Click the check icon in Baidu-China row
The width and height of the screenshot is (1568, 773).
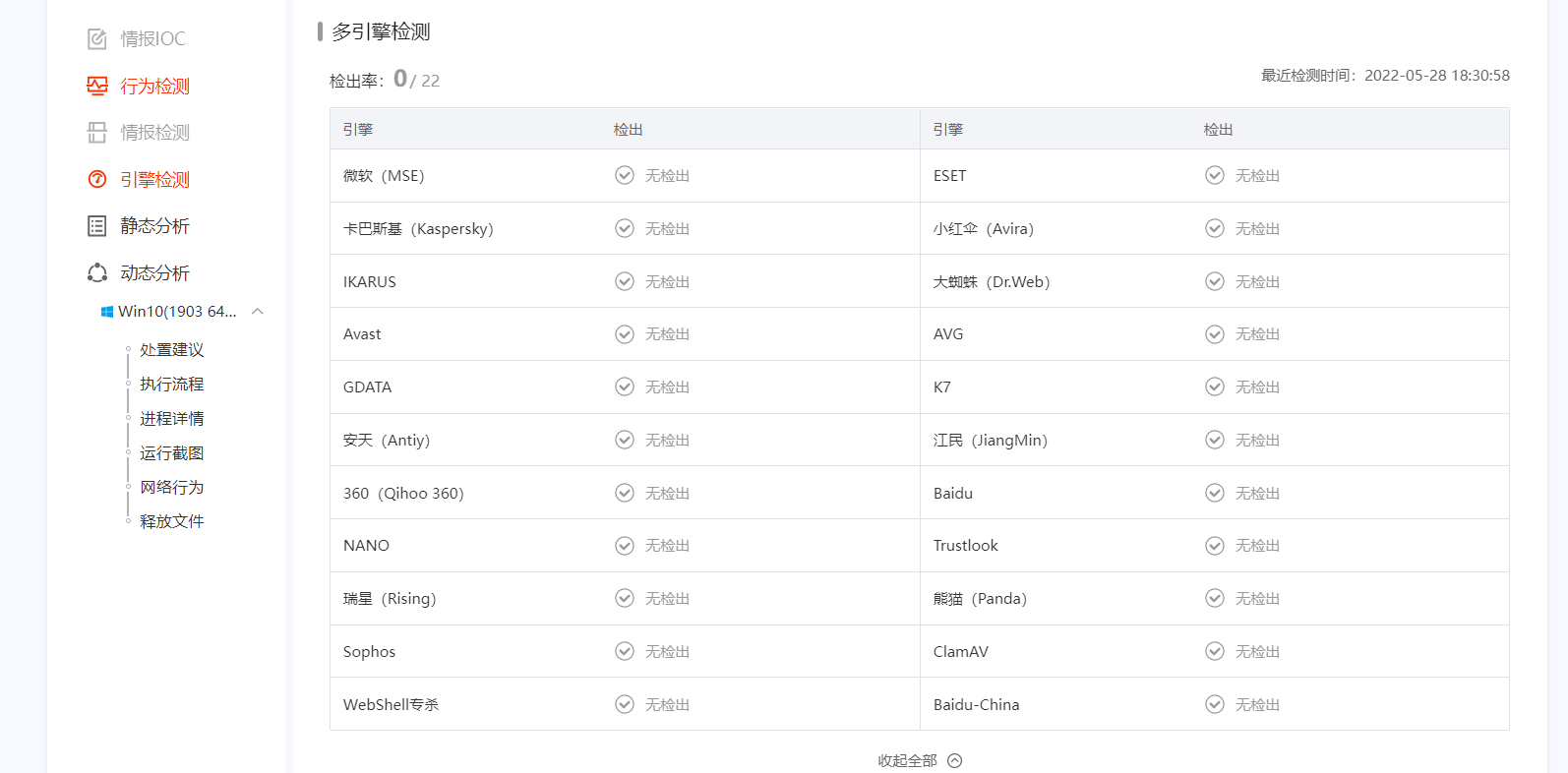(1215, 704)
